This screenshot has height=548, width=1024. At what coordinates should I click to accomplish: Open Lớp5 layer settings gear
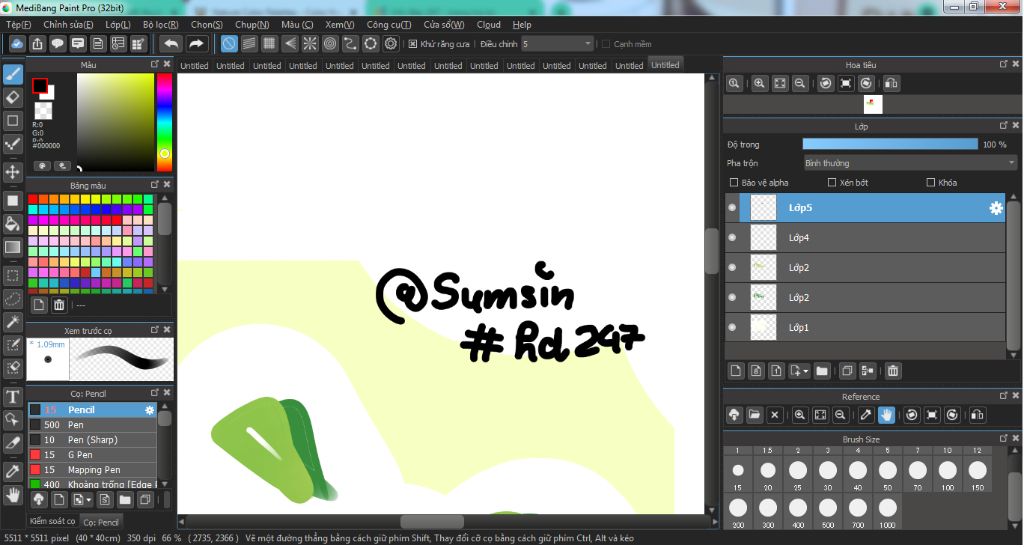(995, 208)
